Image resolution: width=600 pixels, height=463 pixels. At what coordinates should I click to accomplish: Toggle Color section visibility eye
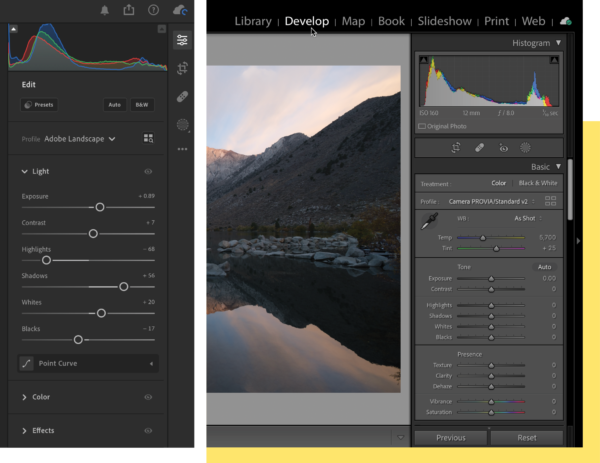(148, 397)
